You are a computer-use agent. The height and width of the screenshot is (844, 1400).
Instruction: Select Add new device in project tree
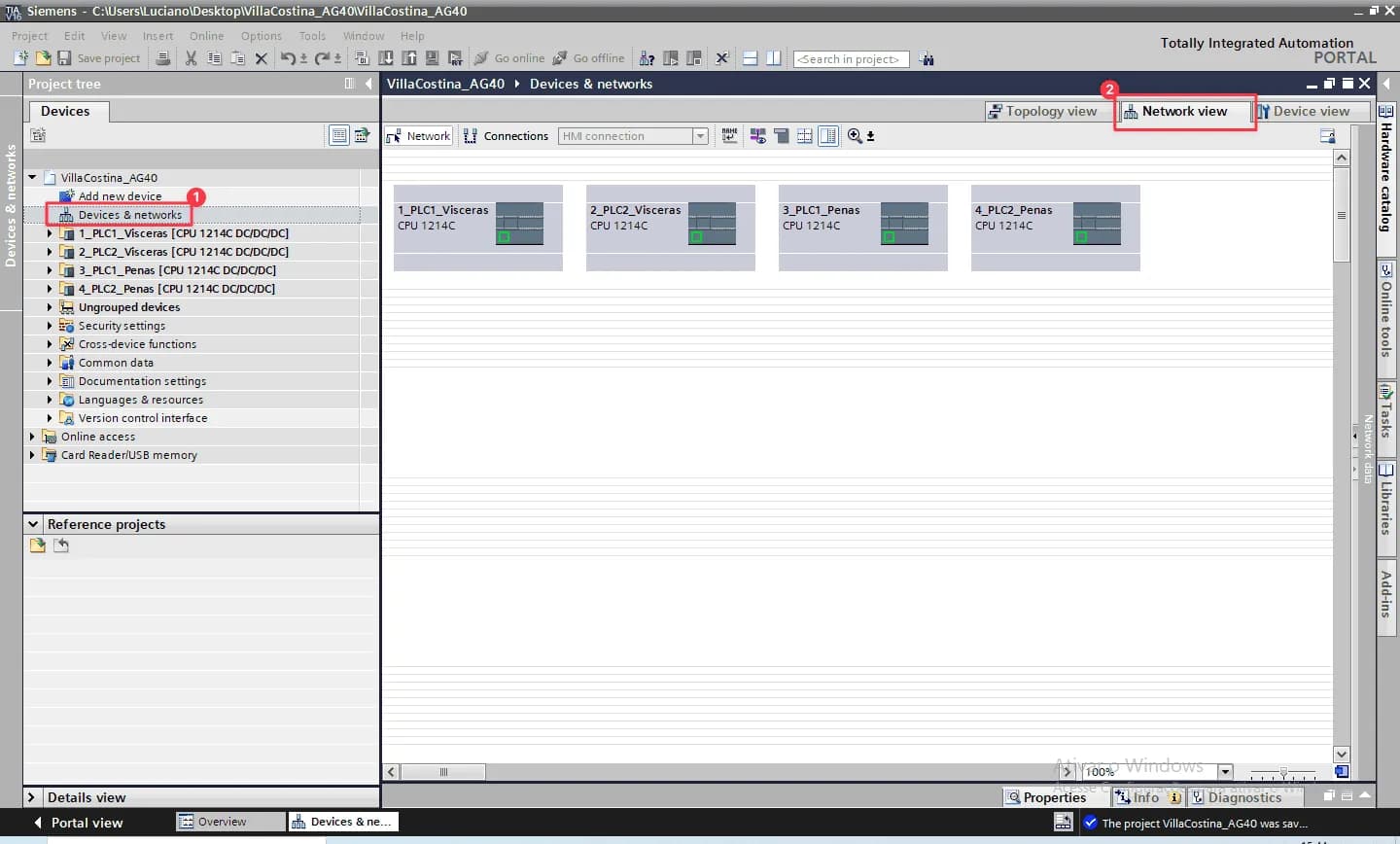[120, 196]
